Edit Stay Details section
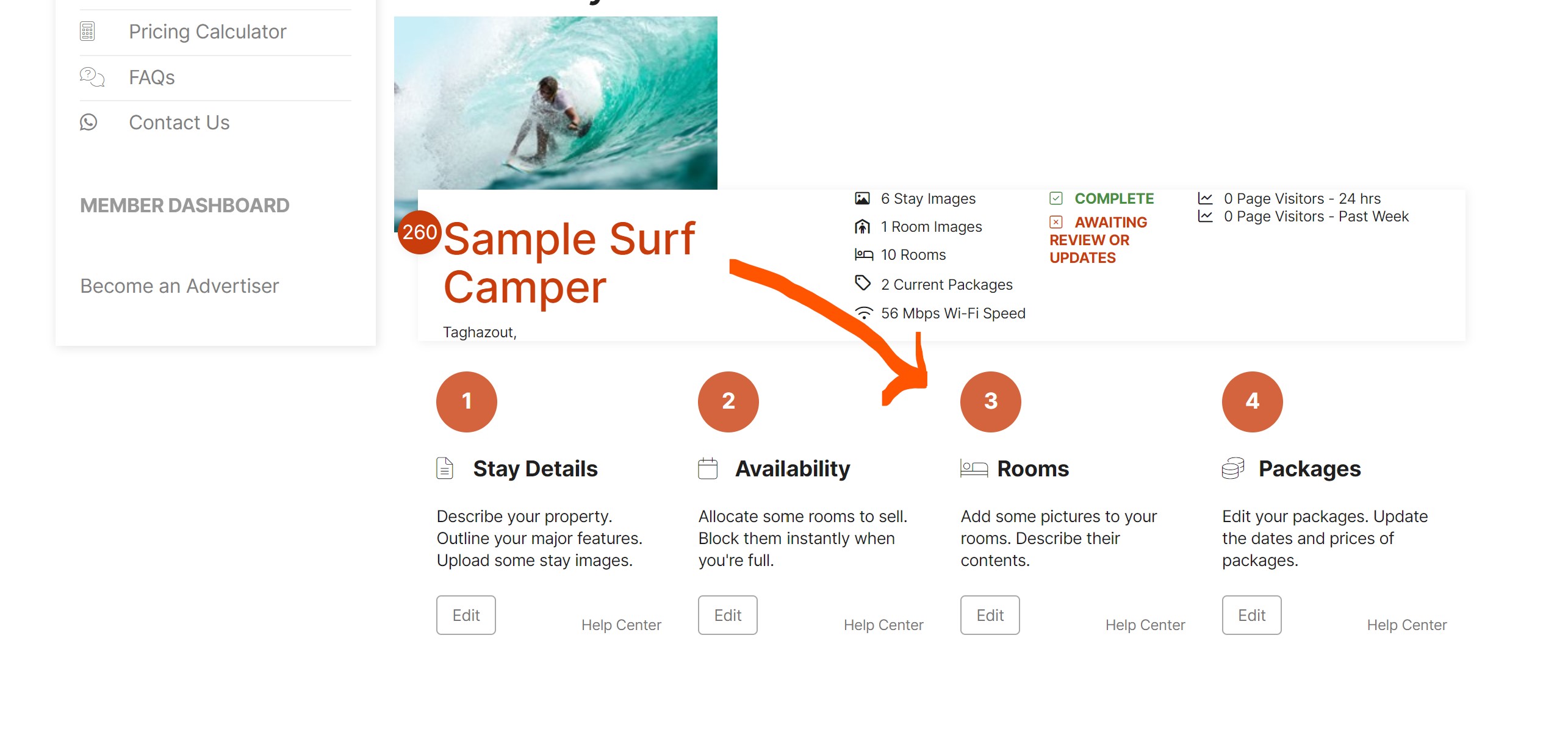Screen dimensions: 1568x749 coord(466,615)
